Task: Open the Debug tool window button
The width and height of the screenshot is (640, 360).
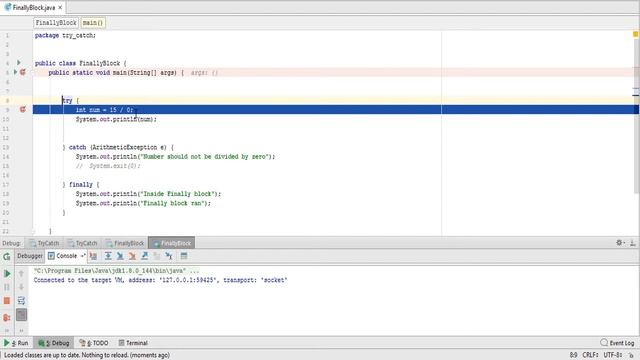Action: (x=54, y=343)
